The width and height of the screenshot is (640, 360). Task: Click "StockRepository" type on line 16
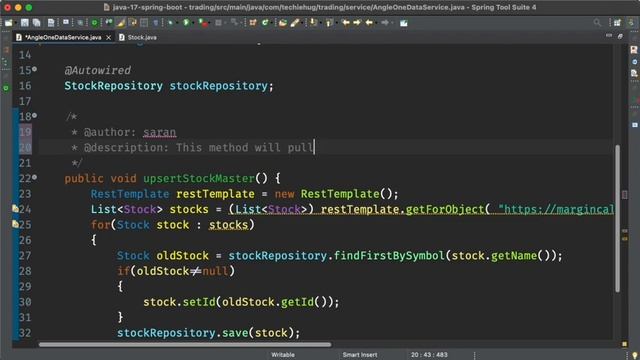point(113,86)
